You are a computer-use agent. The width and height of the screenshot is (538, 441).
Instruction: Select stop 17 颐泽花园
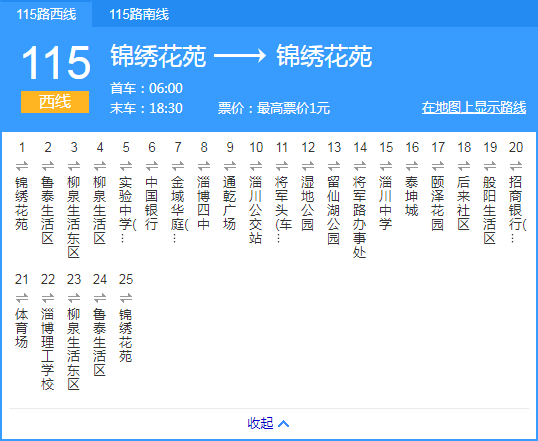tap(438, 203)
